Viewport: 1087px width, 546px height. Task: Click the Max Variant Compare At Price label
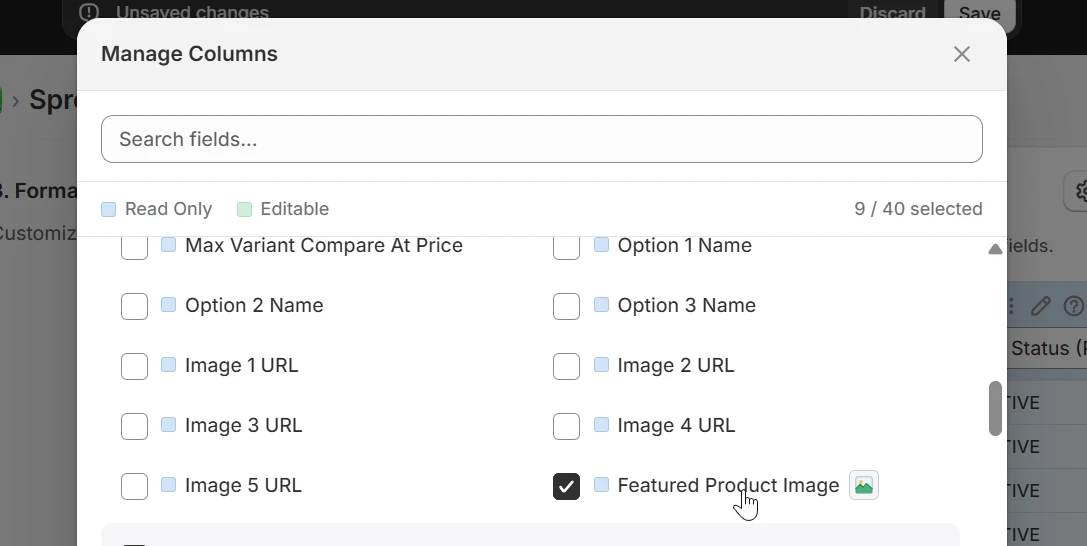(x=324, y=245)
